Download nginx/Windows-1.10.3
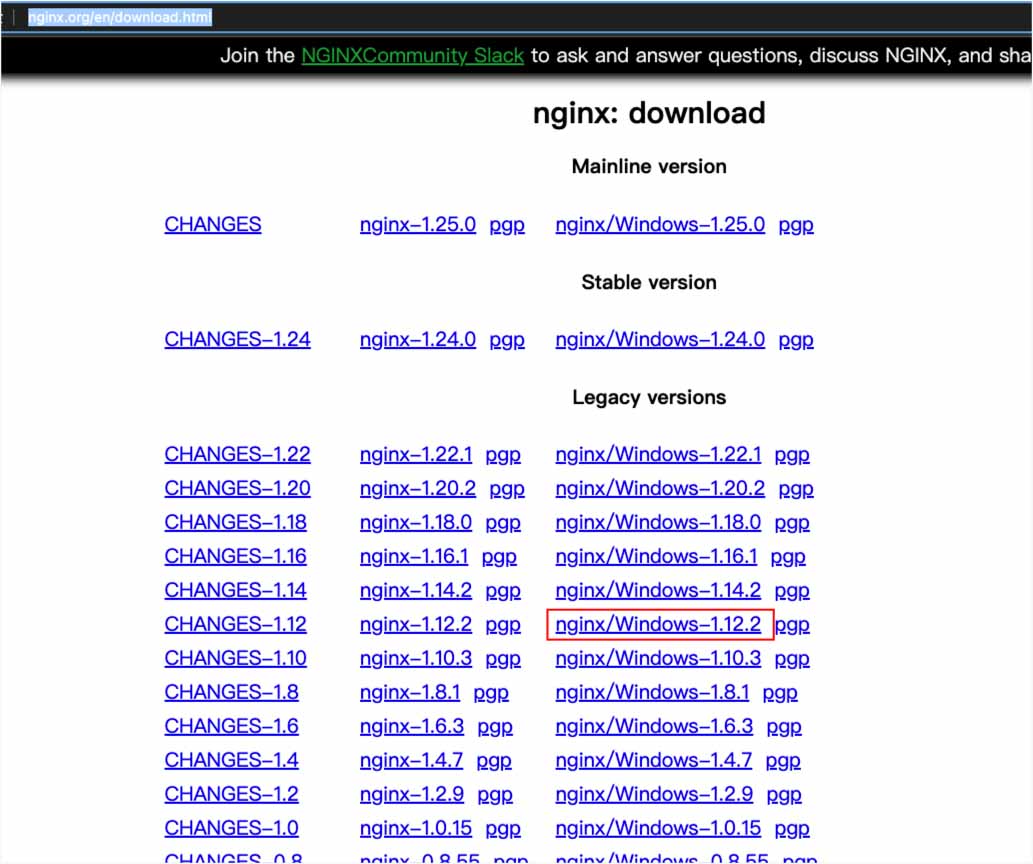The image size is (1033, 864). (x=658, y=658)
